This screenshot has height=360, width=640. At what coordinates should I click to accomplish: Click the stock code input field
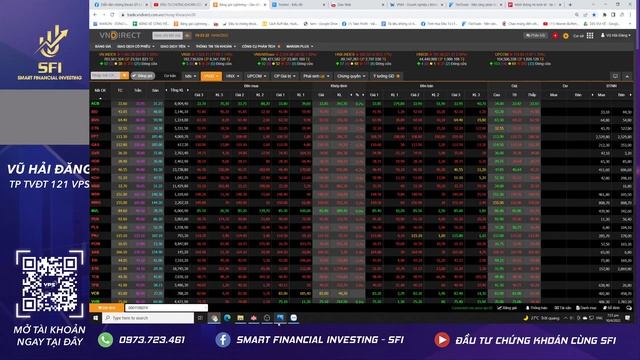click(x=106, y=76)
